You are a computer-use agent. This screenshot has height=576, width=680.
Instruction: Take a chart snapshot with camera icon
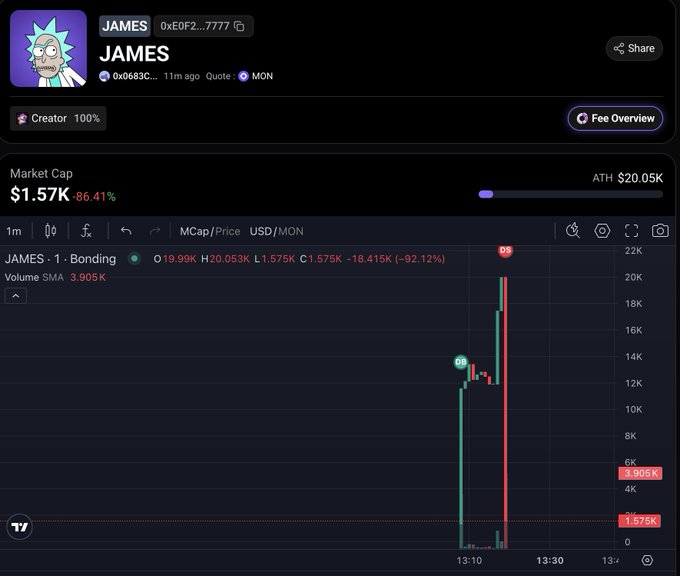click(x=660, y=230)
